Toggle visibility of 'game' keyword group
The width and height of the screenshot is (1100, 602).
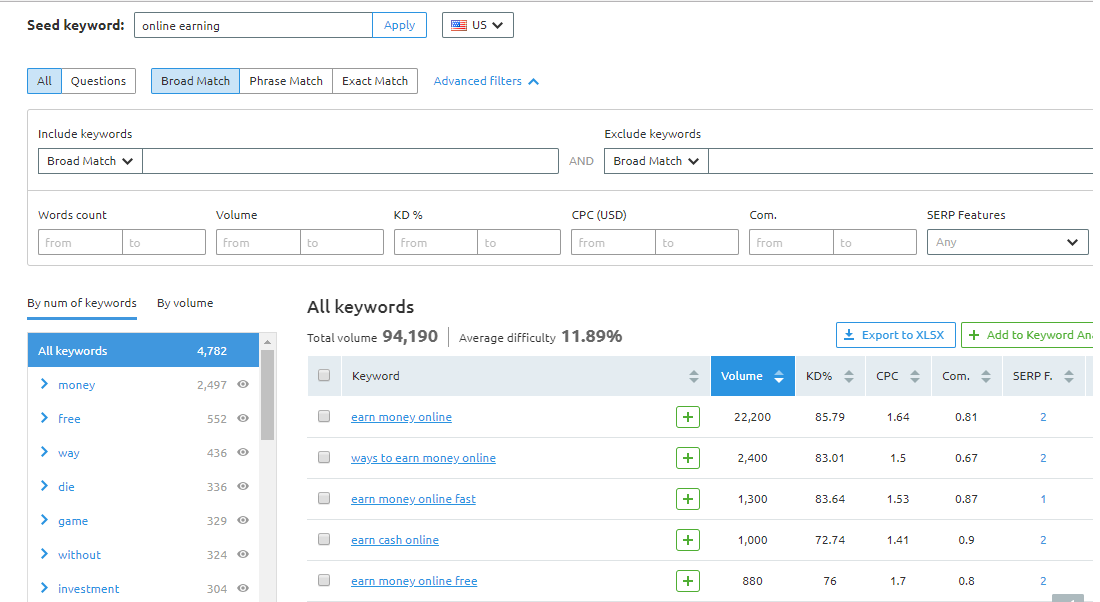[x=243, y=521]
